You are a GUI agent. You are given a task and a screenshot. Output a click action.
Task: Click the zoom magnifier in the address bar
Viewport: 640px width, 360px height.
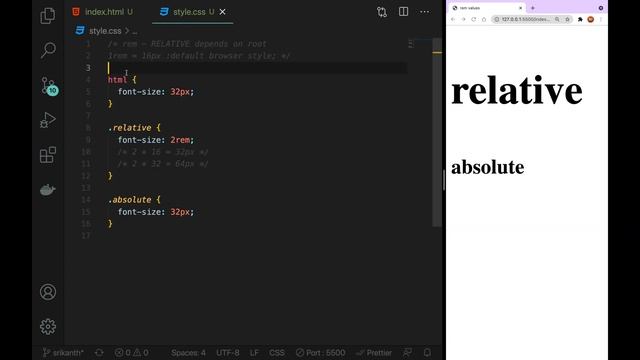click(557, 19)
